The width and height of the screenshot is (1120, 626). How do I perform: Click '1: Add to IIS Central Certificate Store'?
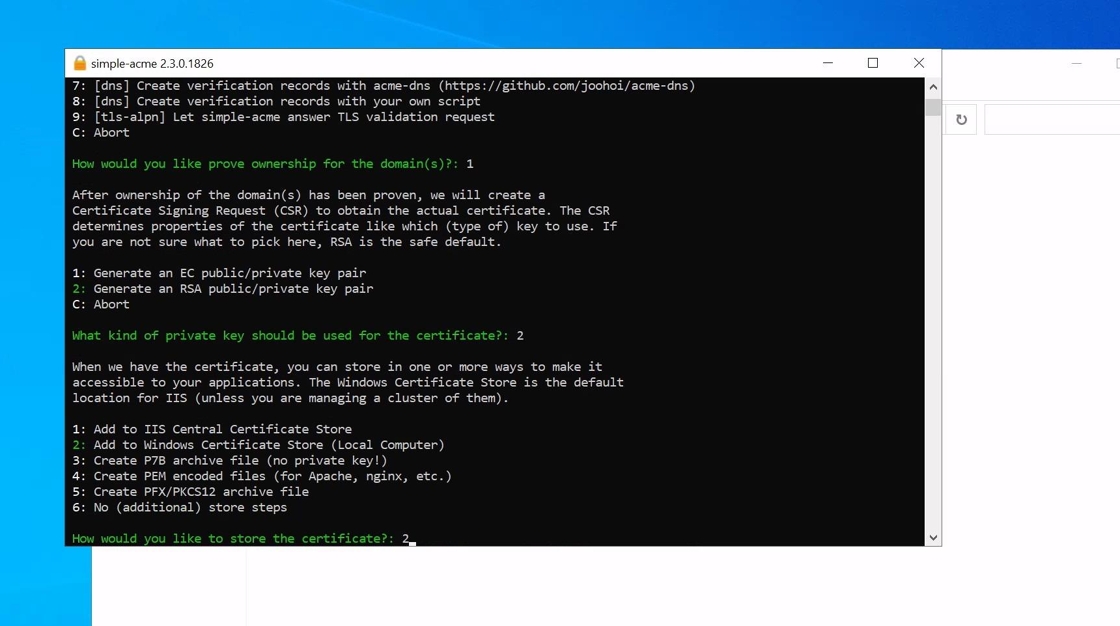(211, 429)
